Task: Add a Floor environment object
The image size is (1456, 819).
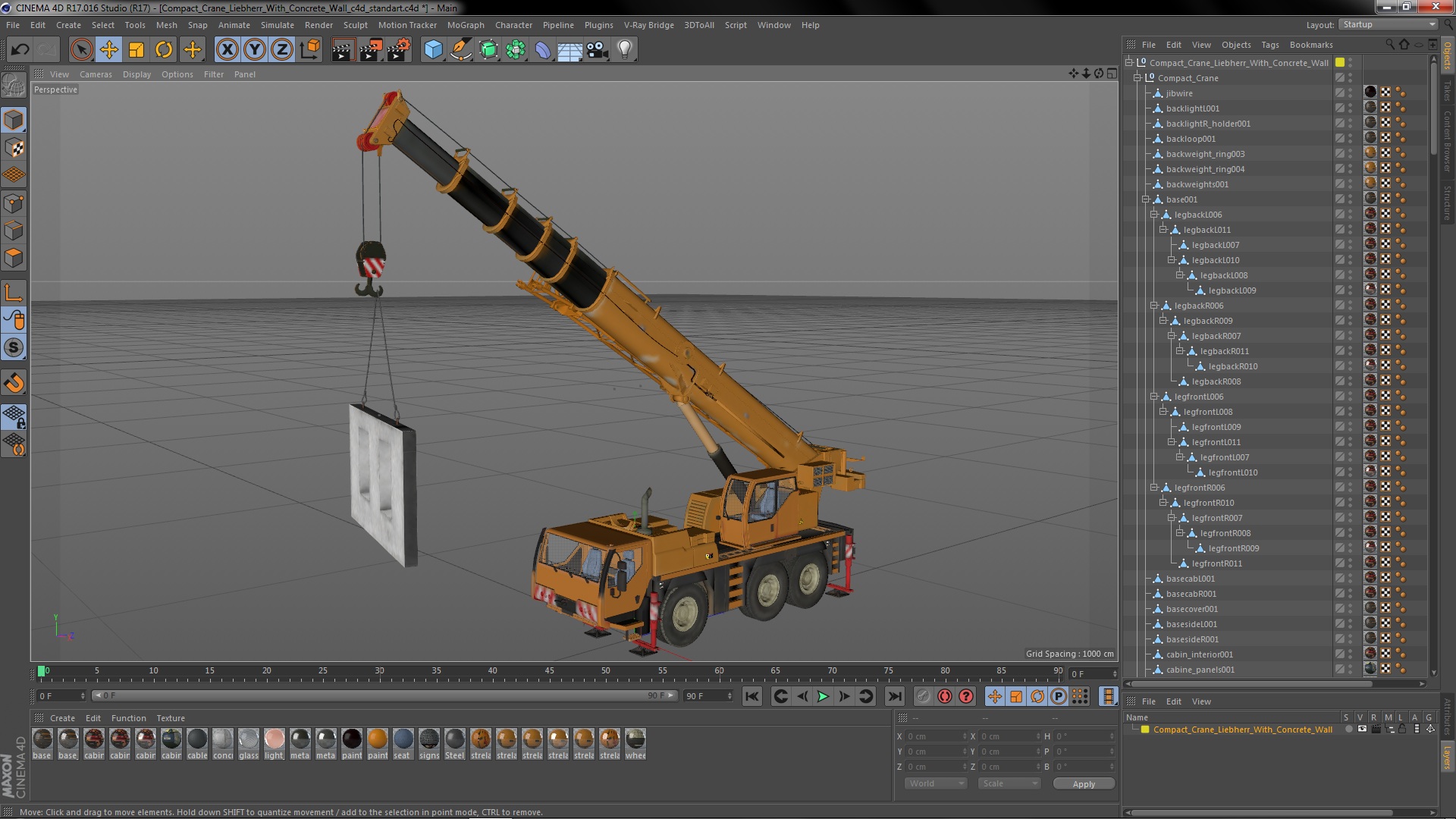Action: click(x=570, y=50)
